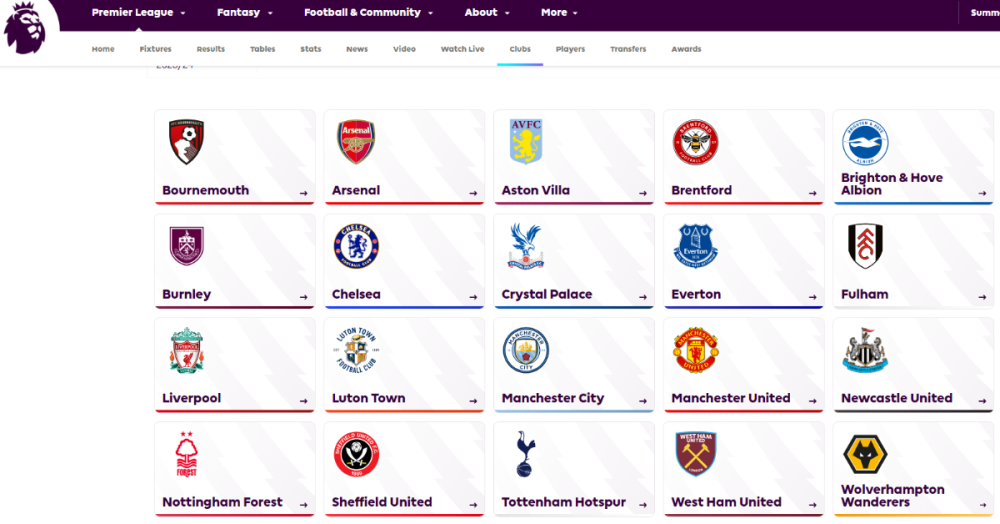This screenshot has height=524, width=1000.
Task: Select the Nottingham Forest club name
Action: pos(222,502)
